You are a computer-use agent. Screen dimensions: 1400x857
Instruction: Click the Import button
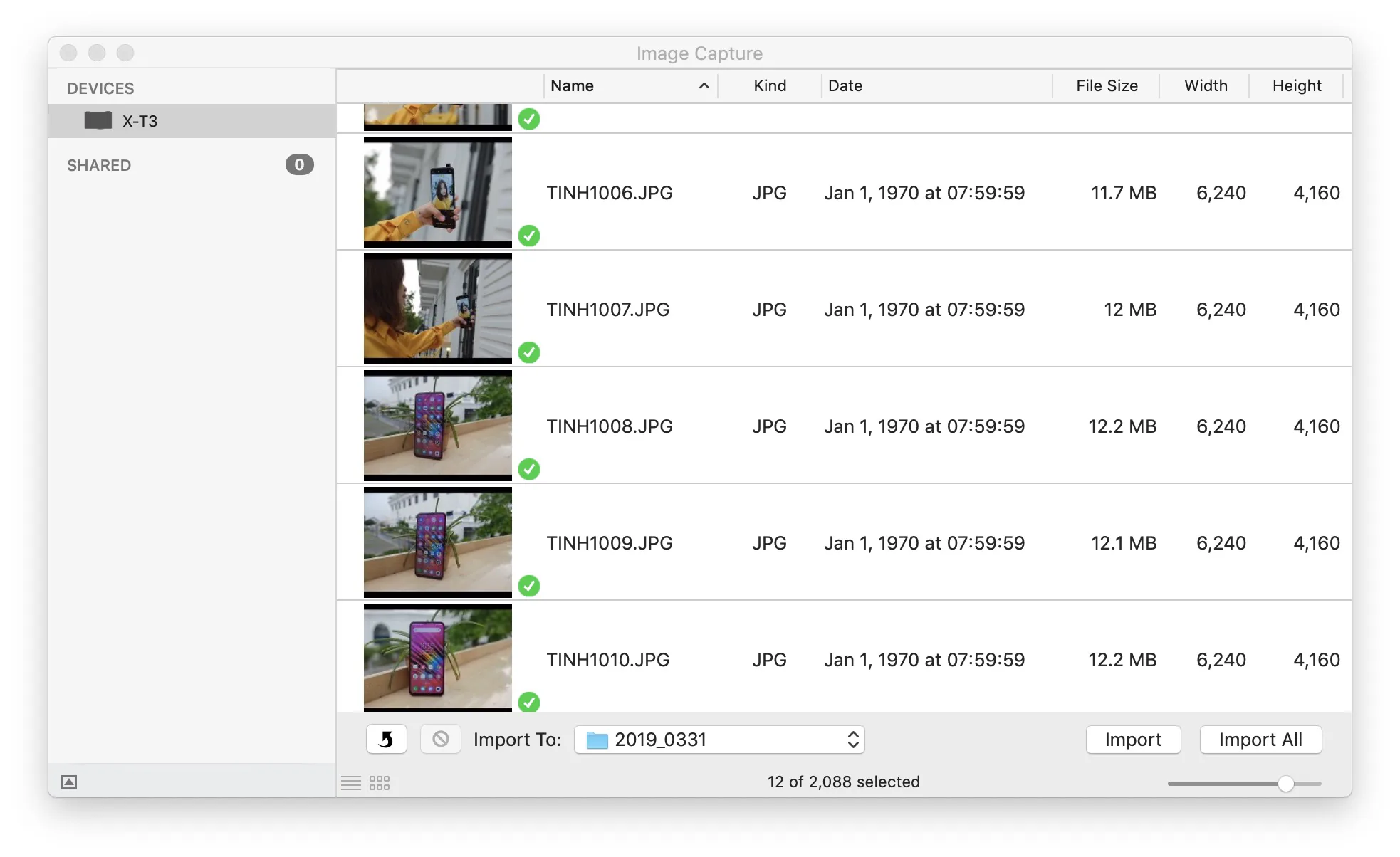tap(1133, 740)
